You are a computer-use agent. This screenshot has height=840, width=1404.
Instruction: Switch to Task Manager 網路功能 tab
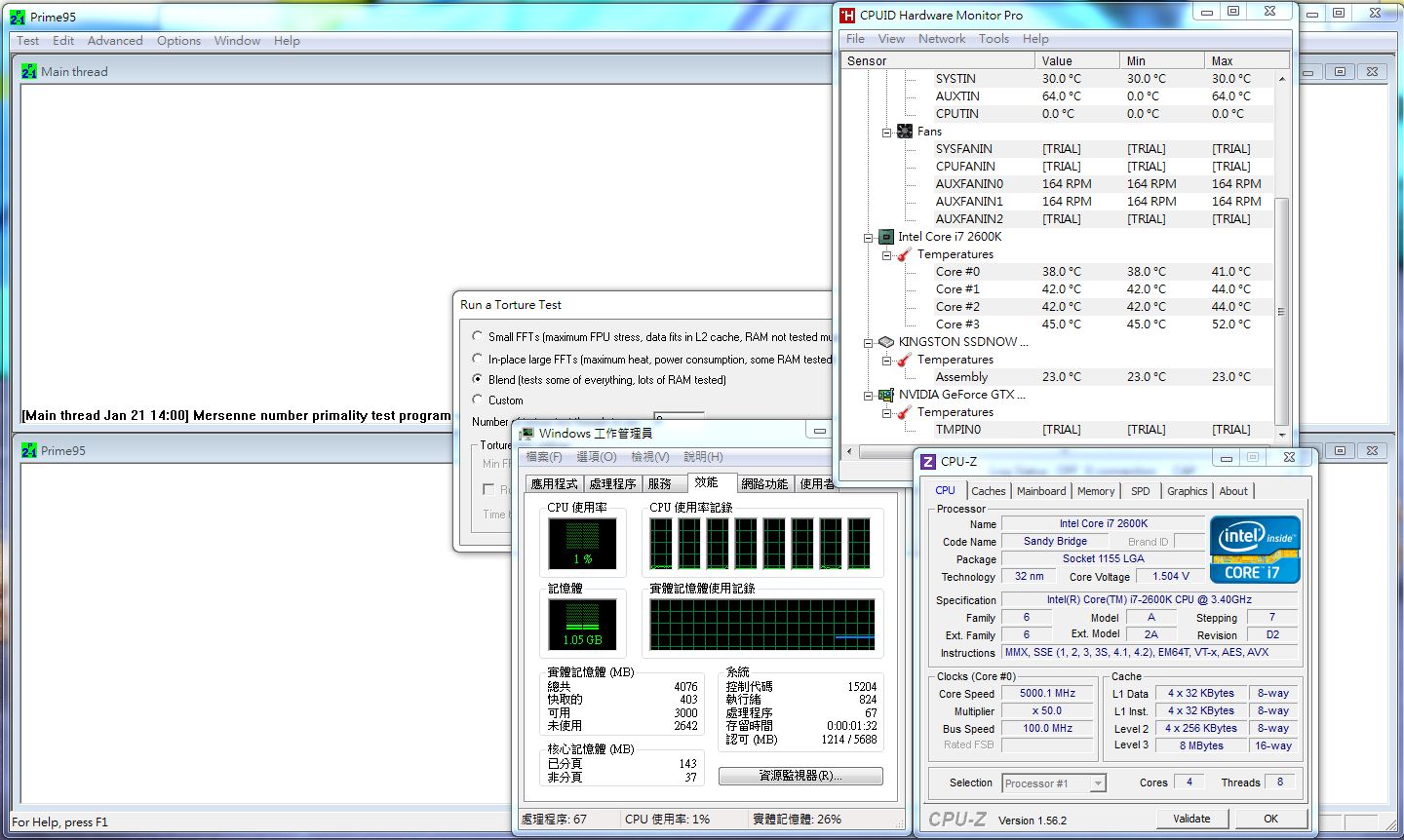[x=764, y=483]
